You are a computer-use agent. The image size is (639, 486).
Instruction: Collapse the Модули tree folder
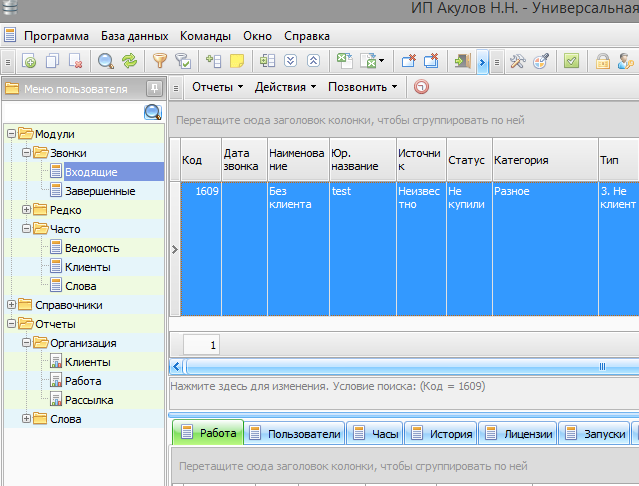(11, 134)
